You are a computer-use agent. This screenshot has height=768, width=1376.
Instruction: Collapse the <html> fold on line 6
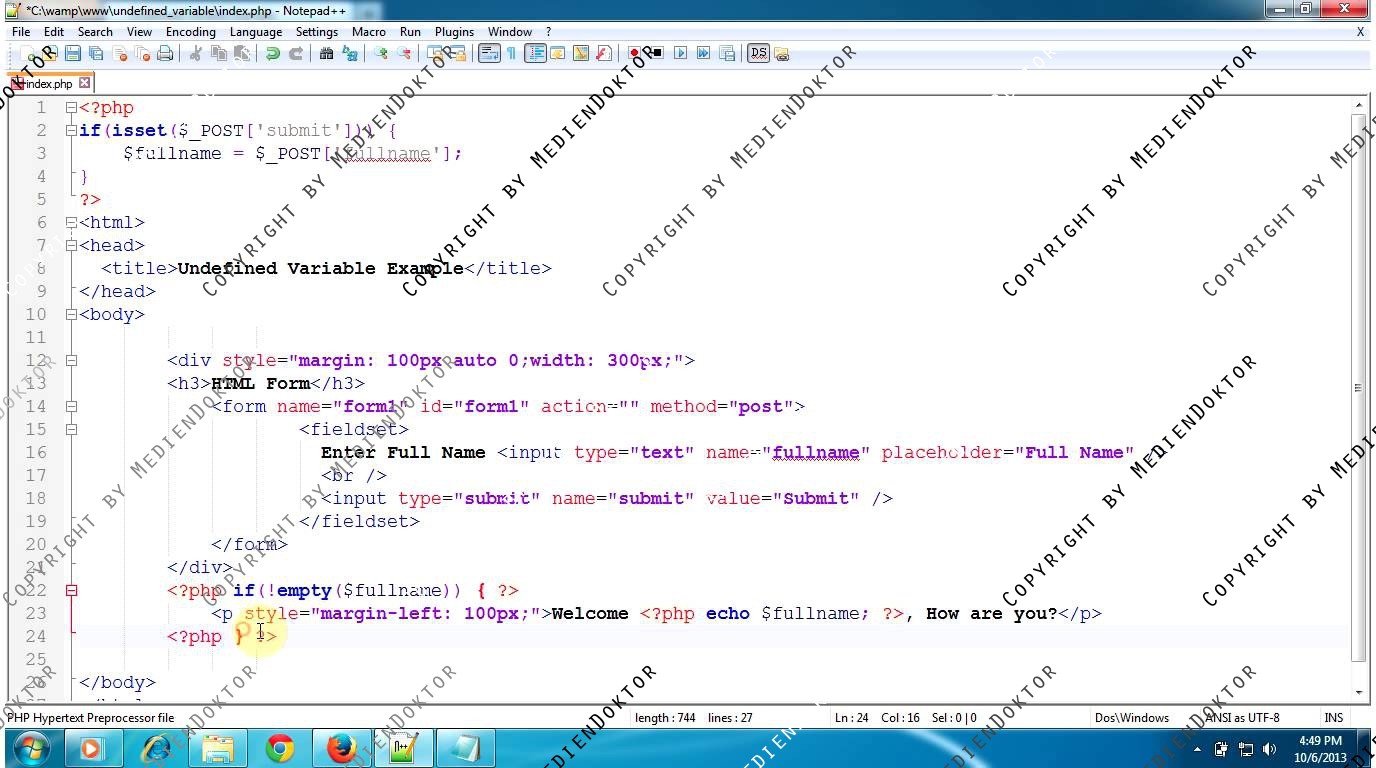(71, 222)
